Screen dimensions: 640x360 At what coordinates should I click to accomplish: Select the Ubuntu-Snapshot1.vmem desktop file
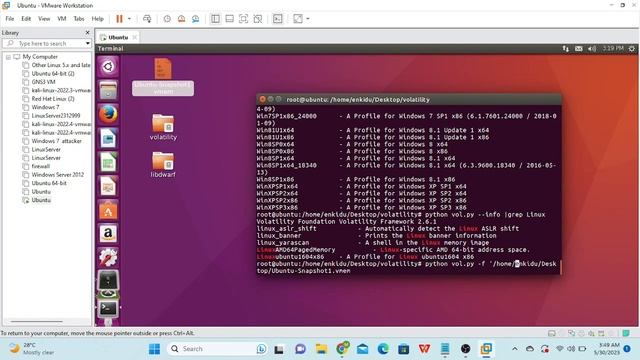[163, 77]
